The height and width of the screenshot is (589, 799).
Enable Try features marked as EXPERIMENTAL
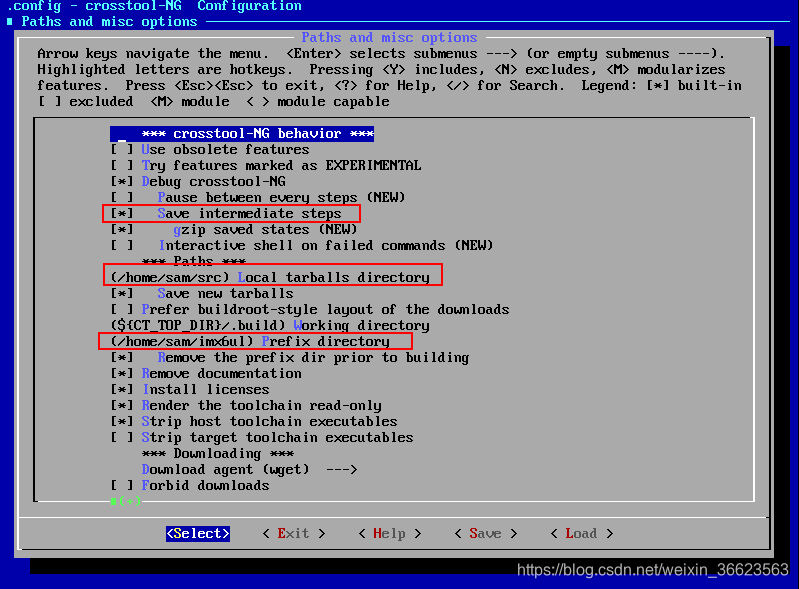point(265,165)
